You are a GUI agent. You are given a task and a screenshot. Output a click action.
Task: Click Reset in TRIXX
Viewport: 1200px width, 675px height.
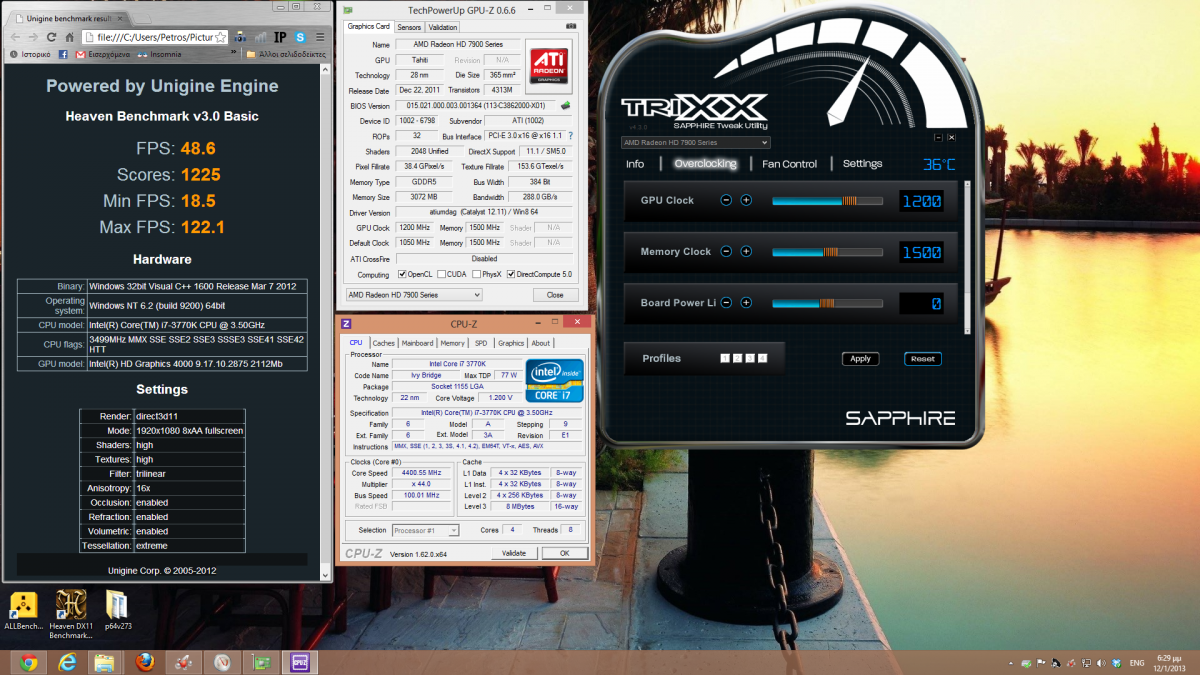tap(923, 358)
